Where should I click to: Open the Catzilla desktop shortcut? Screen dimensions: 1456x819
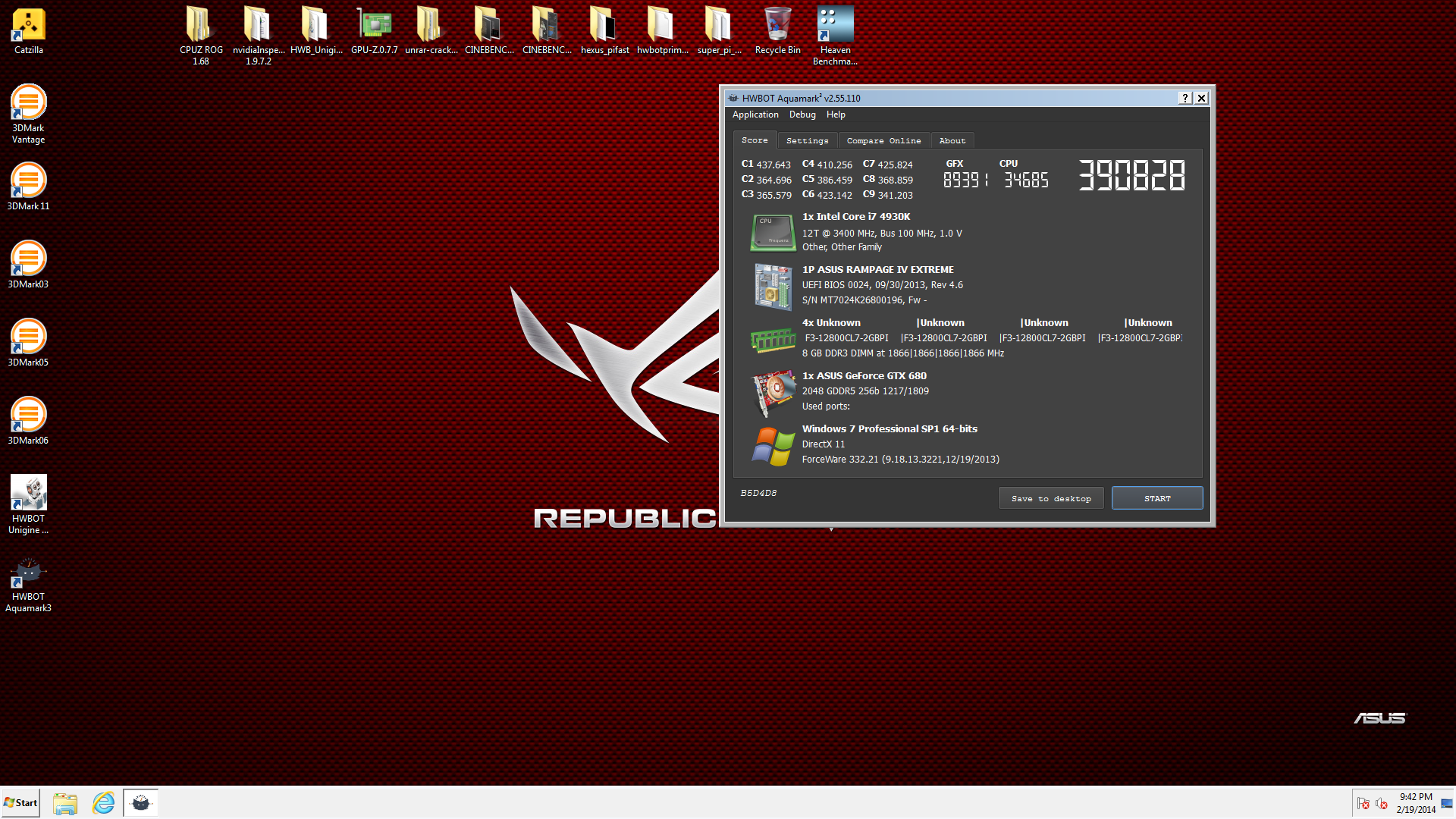[x=29, y=31]
